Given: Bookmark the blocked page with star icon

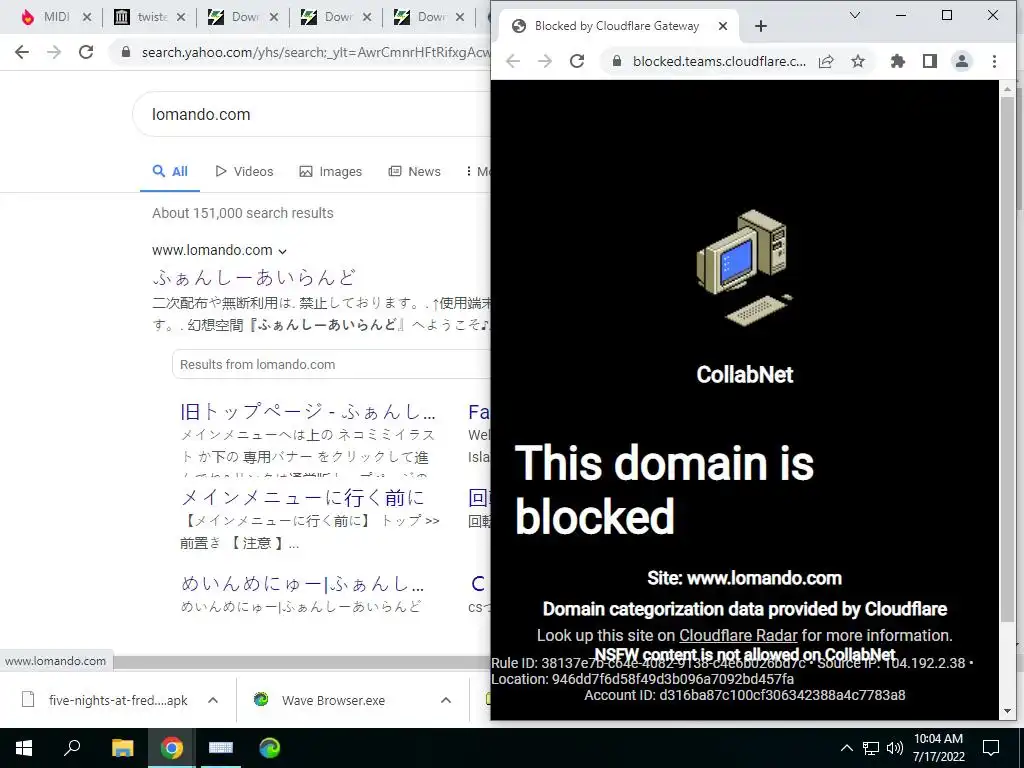Looking at the screenshot, I should pyautogui.click(x=858, y=61).
